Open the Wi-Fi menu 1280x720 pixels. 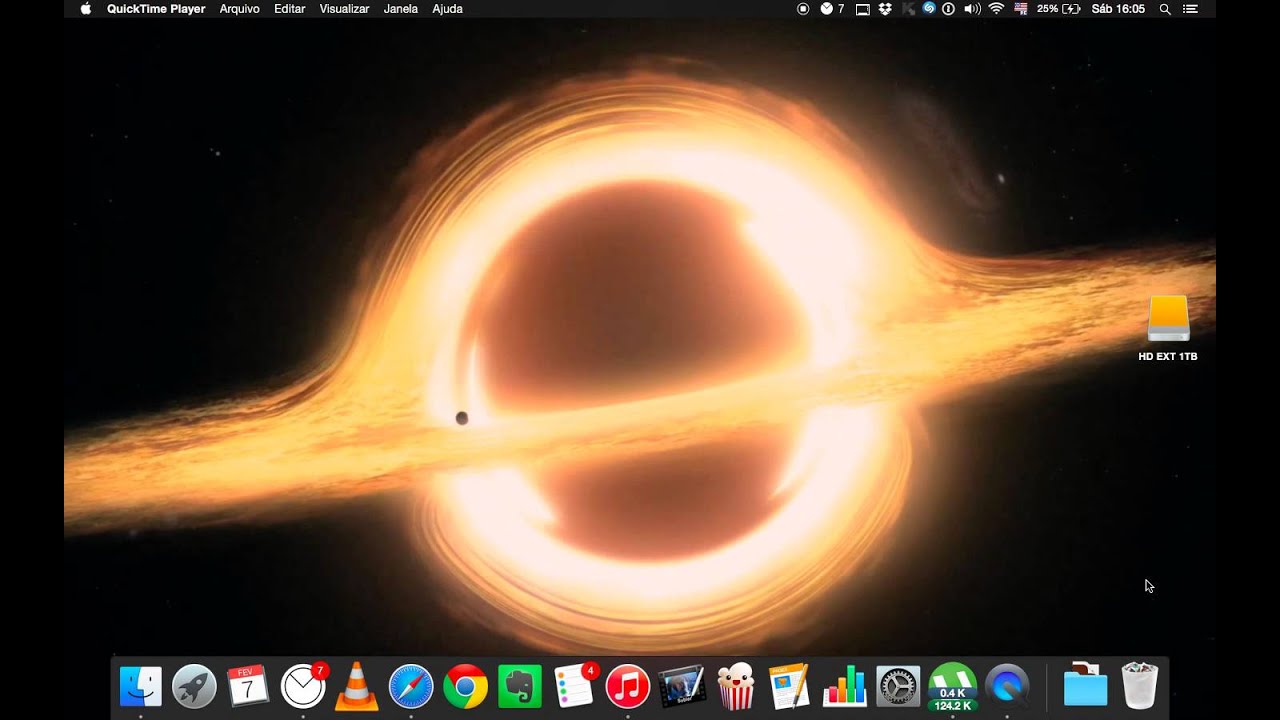coord(996,9)
